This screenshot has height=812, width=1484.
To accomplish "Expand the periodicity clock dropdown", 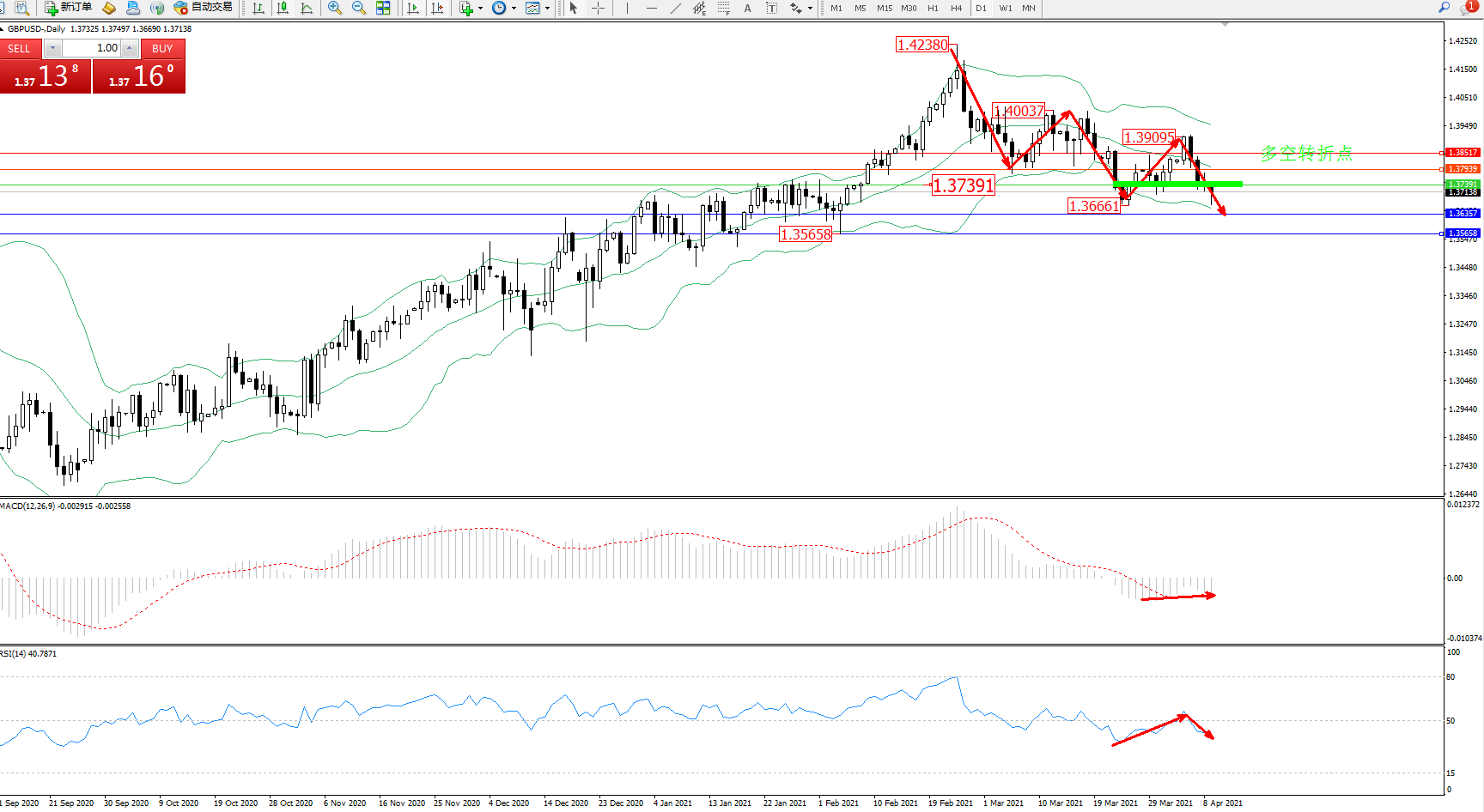I will click(514, 8).
